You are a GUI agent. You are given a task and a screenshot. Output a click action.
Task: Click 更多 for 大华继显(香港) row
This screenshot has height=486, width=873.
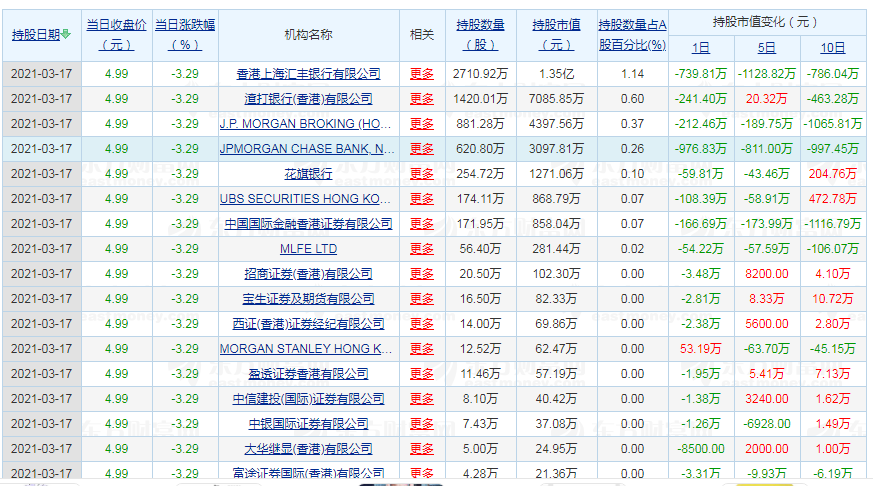(422, 449)
